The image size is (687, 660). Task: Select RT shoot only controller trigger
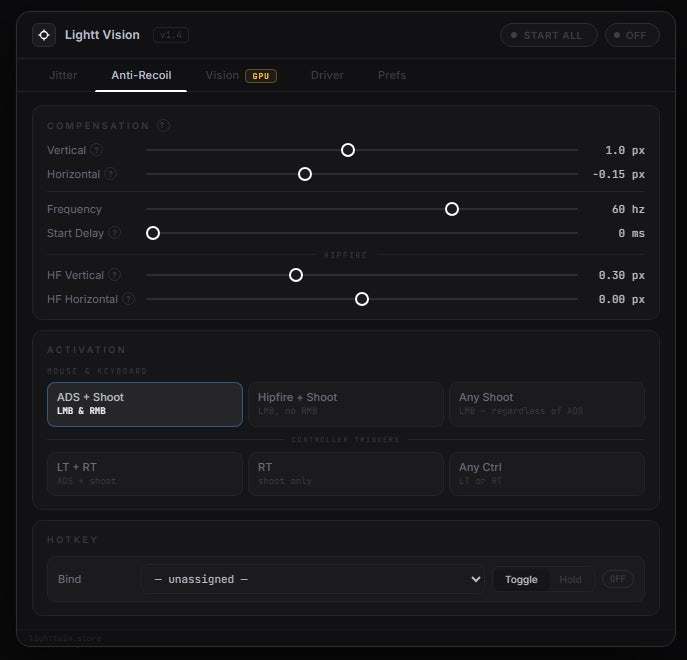(x=346, y=474)
